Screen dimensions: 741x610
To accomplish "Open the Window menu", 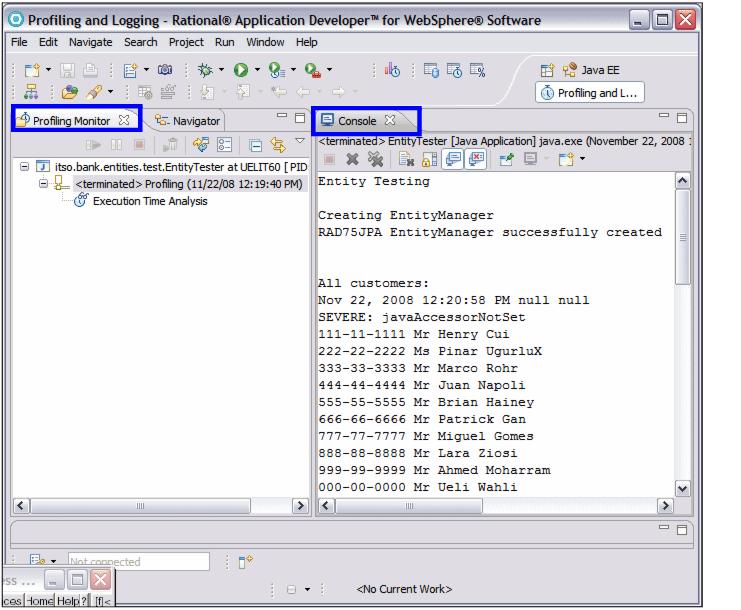I will [x=265, y=42].
